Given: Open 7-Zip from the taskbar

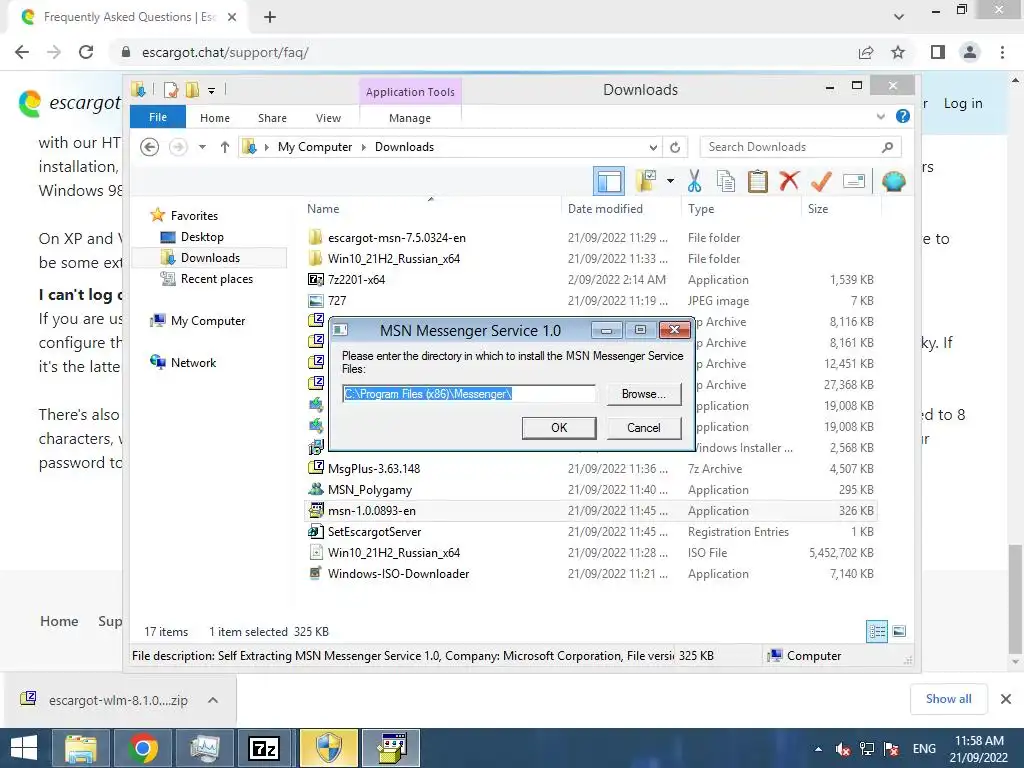Looking at the screenshot, I should point(264,748).
